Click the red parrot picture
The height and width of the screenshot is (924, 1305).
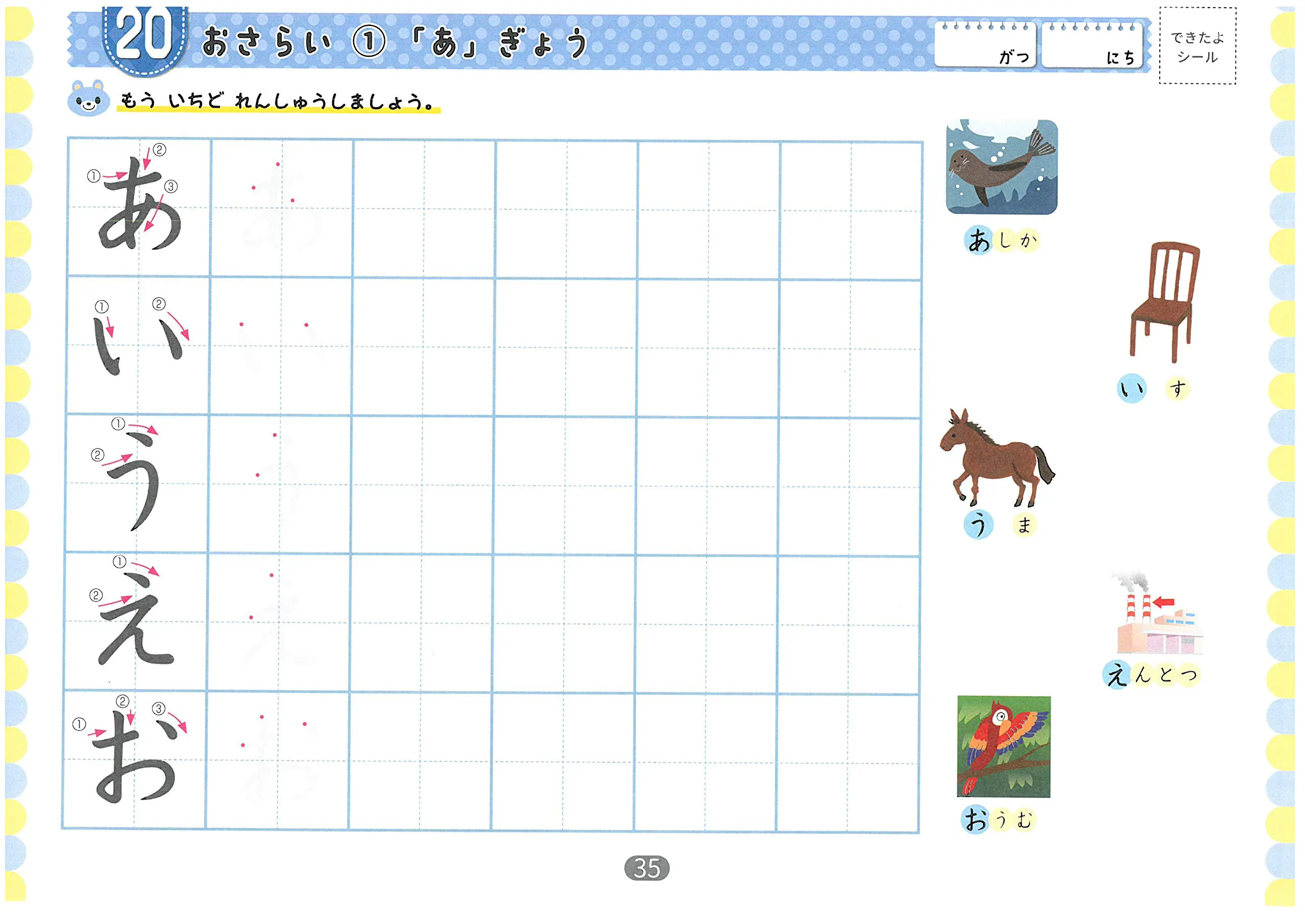click(x=1004, y=747)
